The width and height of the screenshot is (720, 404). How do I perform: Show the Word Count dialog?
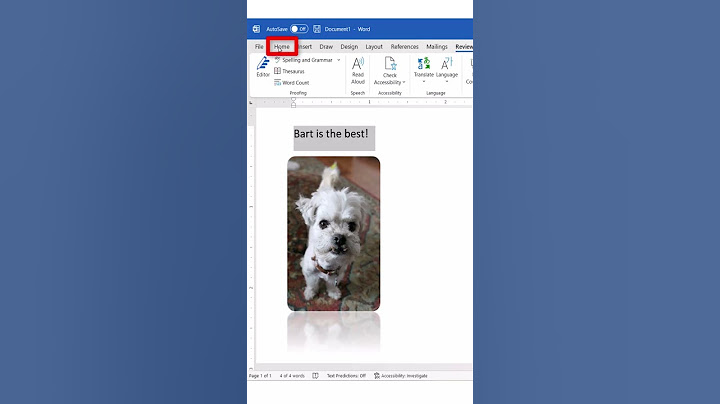(292, 83)
